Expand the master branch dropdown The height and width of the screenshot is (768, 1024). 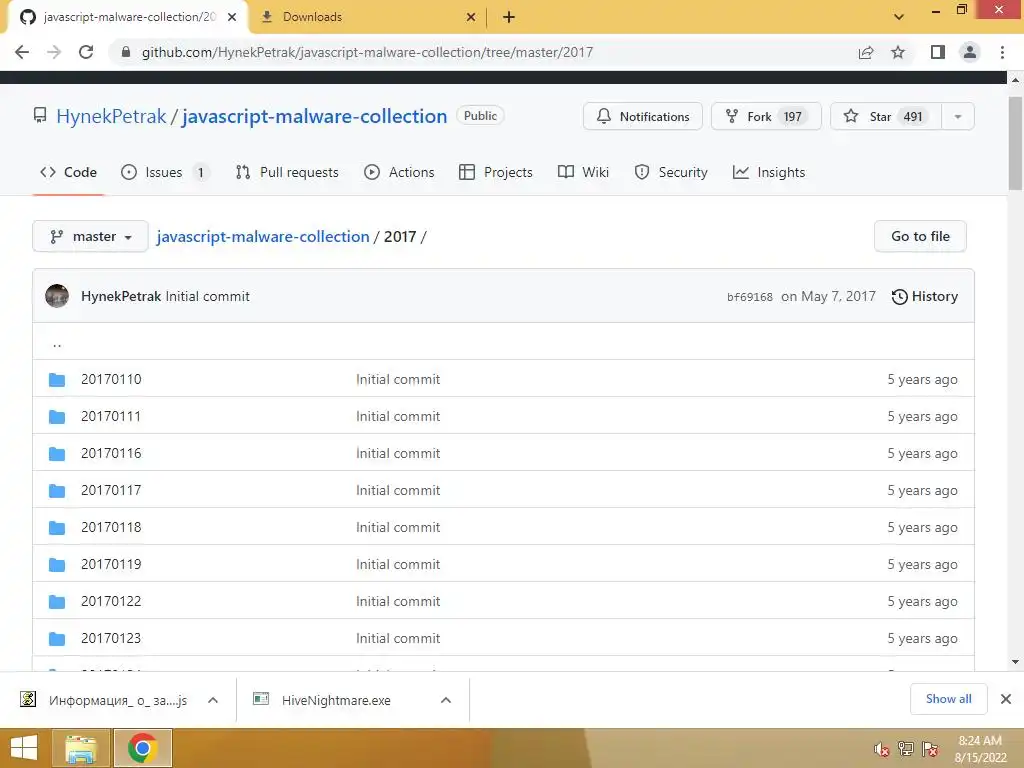[90, 236]
